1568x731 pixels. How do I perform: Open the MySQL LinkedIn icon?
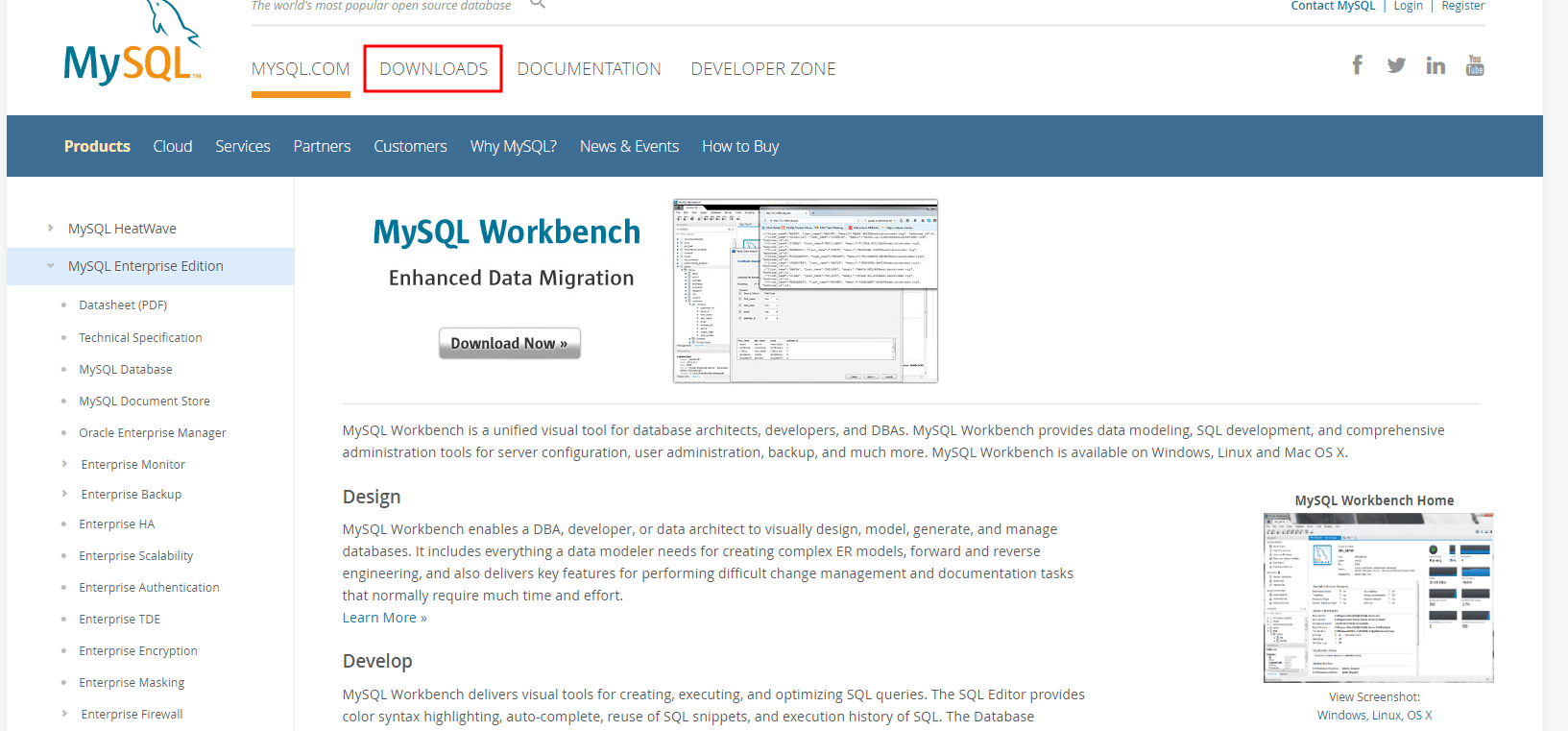(1435, 65)
